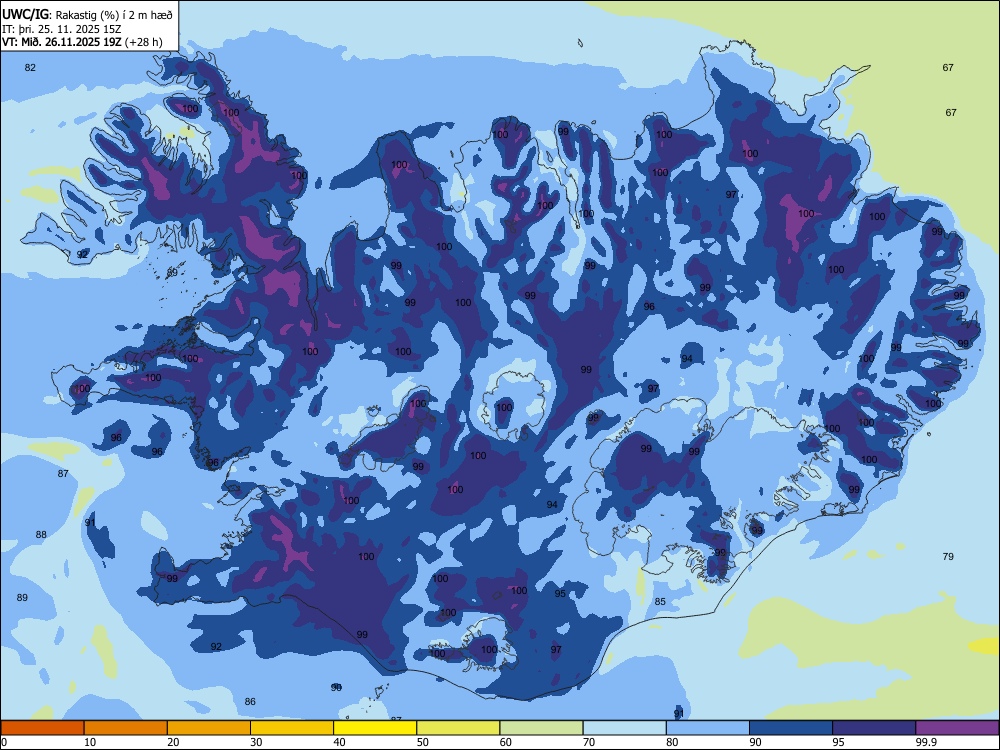Viewport: 1000px width, 750px height.
Task: Click the light orange 20–30 legend swatch
Action: click(209, 728)
